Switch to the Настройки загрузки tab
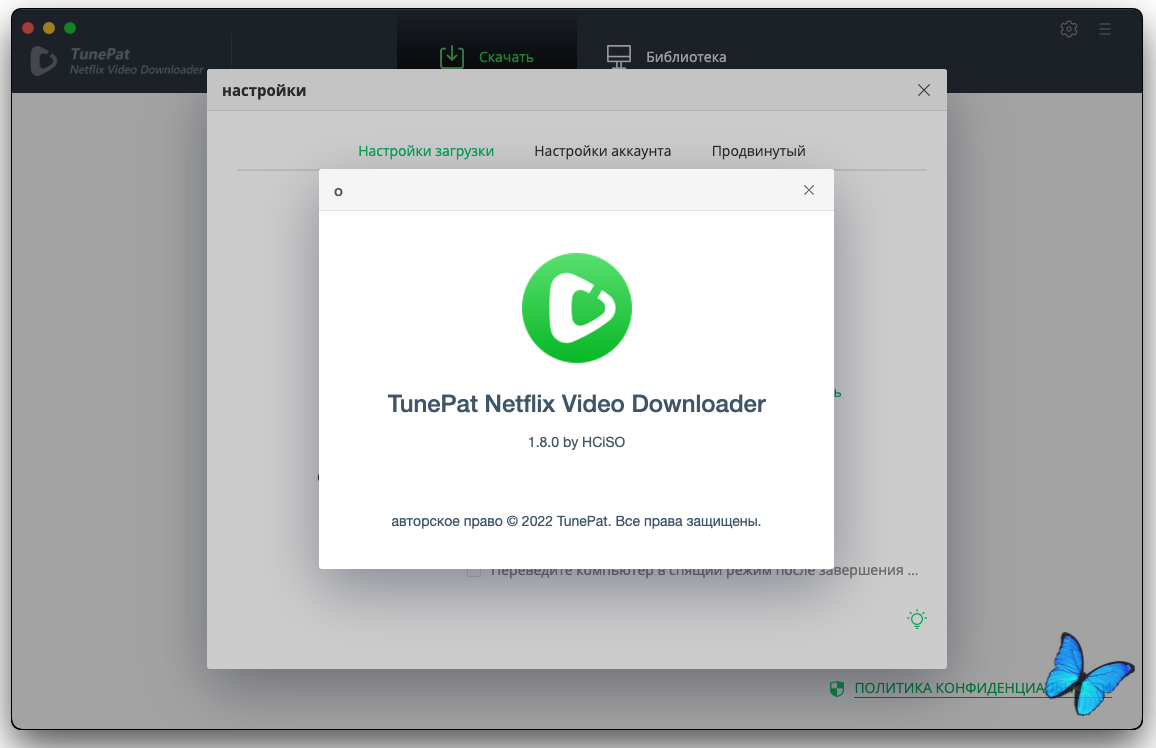Image resolution: width=1156 pixels, height=748 pixels. coord(426,151)
